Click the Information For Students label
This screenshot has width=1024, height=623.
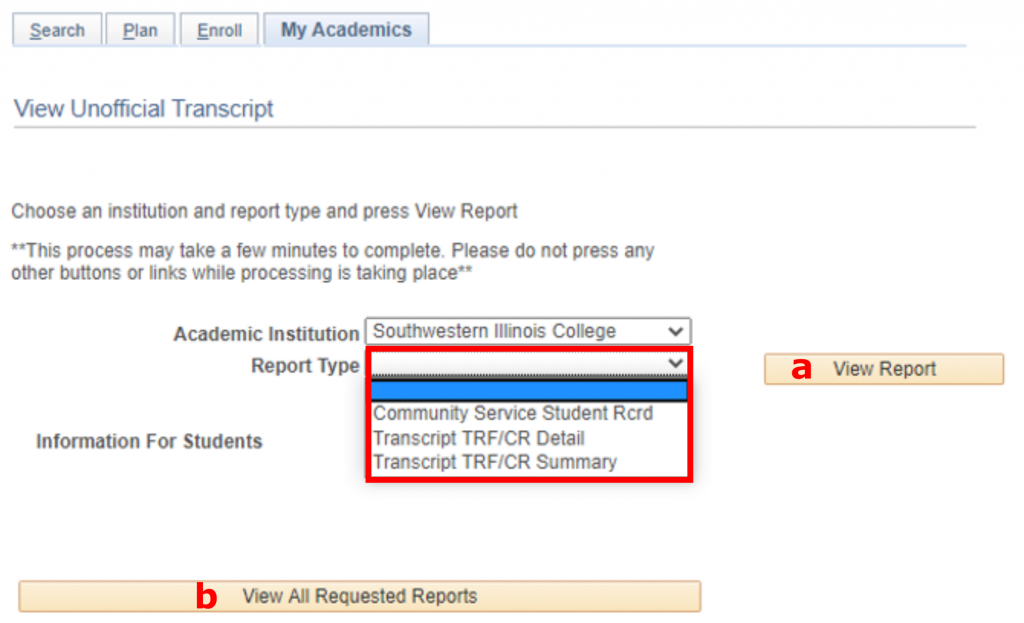[x=149, y=441]
